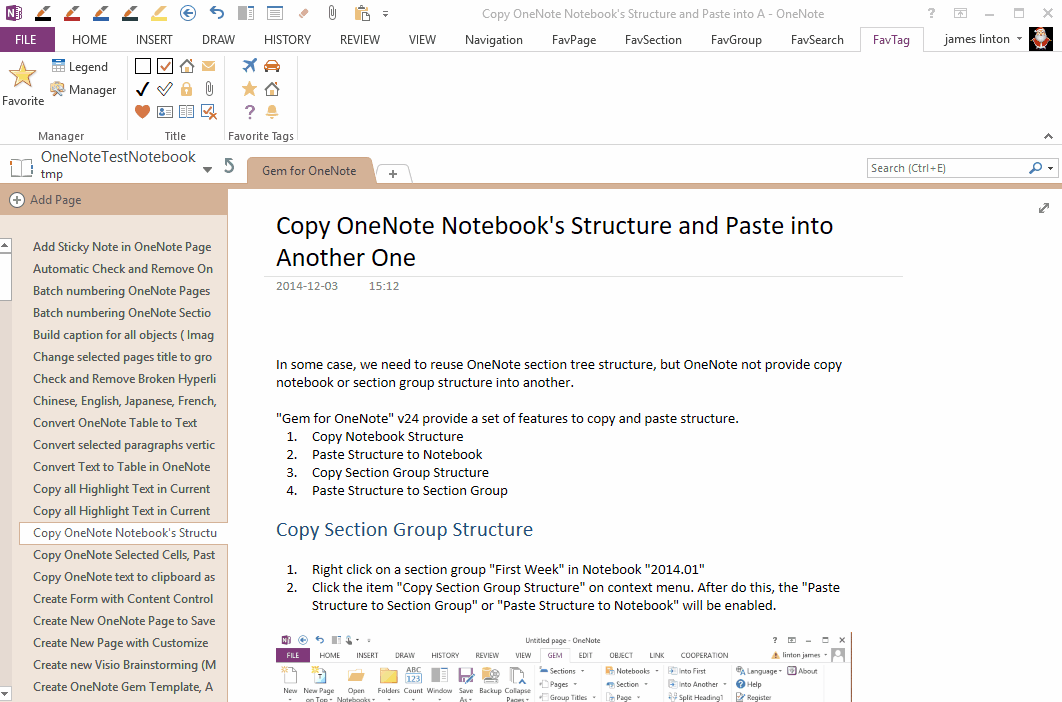Viewport: 1062px width, 702px height.
Task: Apply the contact card title tag
Action: click(x=165, y=112)
